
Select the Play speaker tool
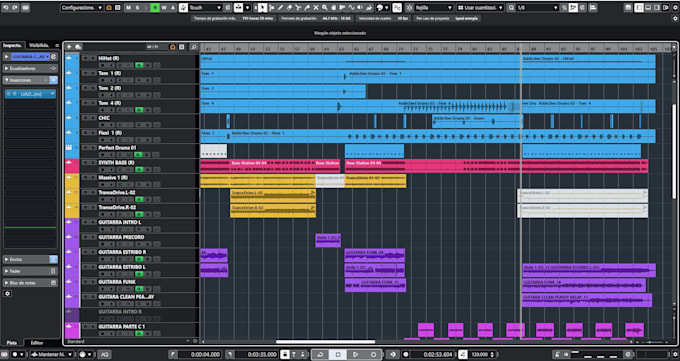tap(360, 7)
